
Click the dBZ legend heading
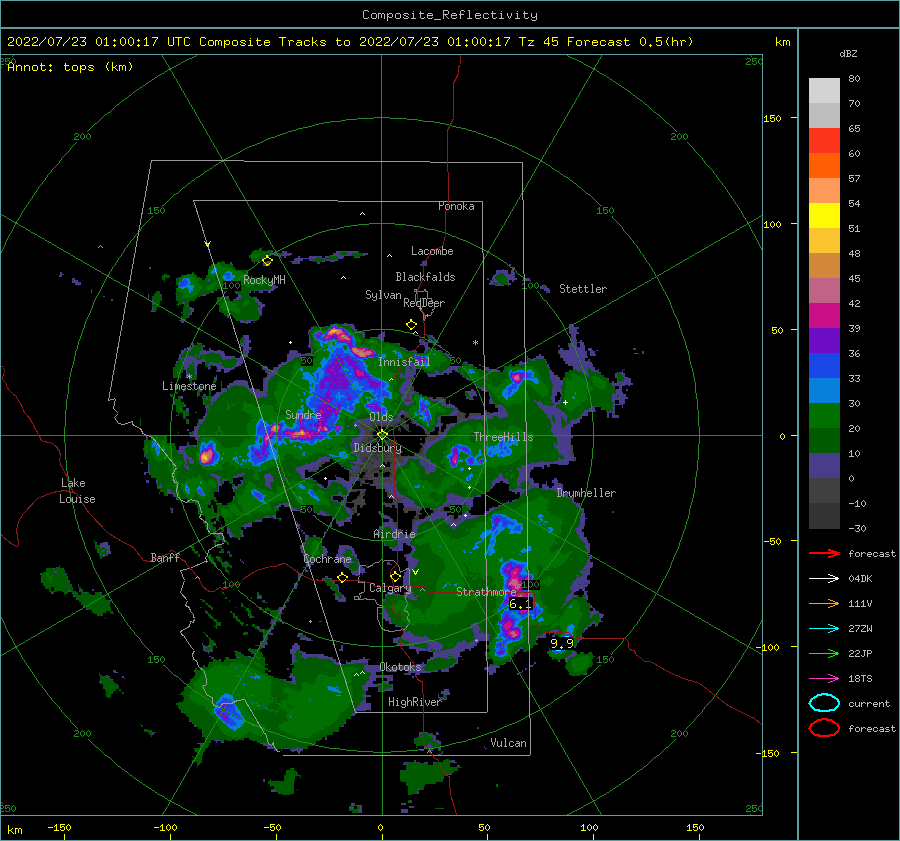tap(848, 53)
